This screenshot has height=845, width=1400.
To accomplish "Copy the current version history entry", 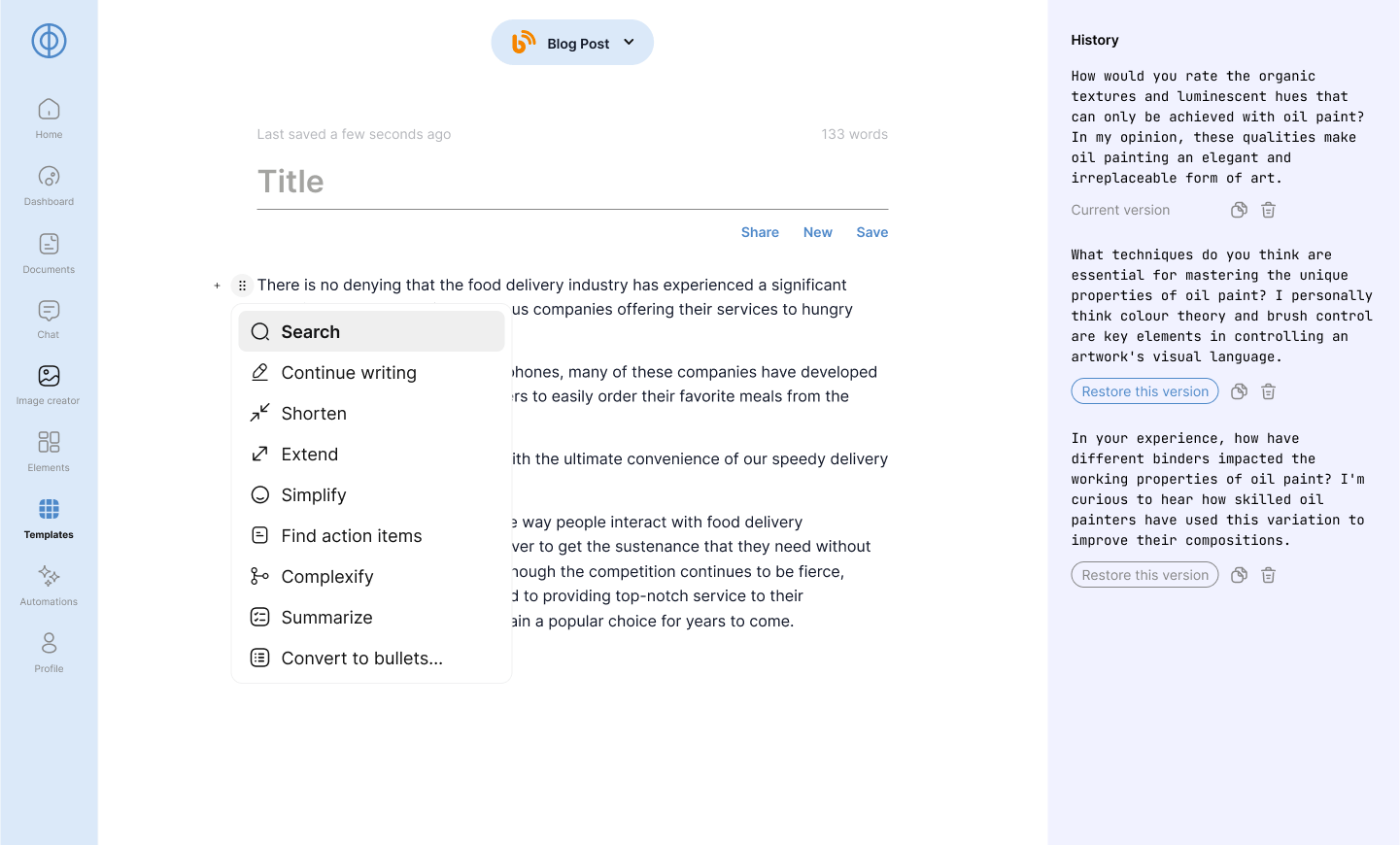I will tap(1239, 210).
